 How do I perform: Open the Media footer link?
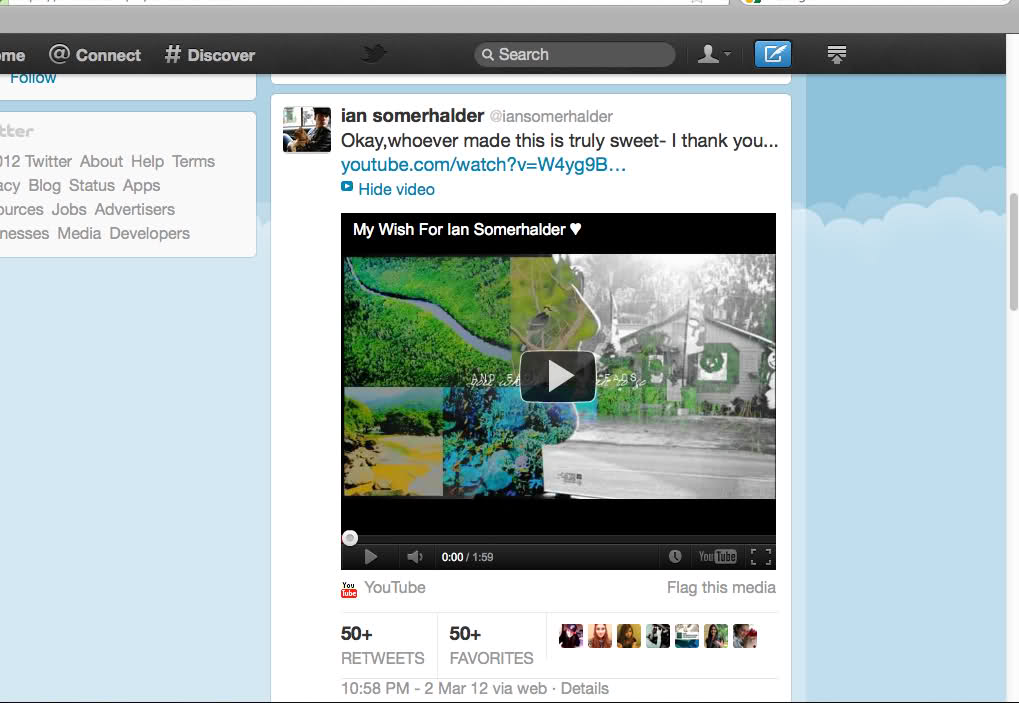79,233
